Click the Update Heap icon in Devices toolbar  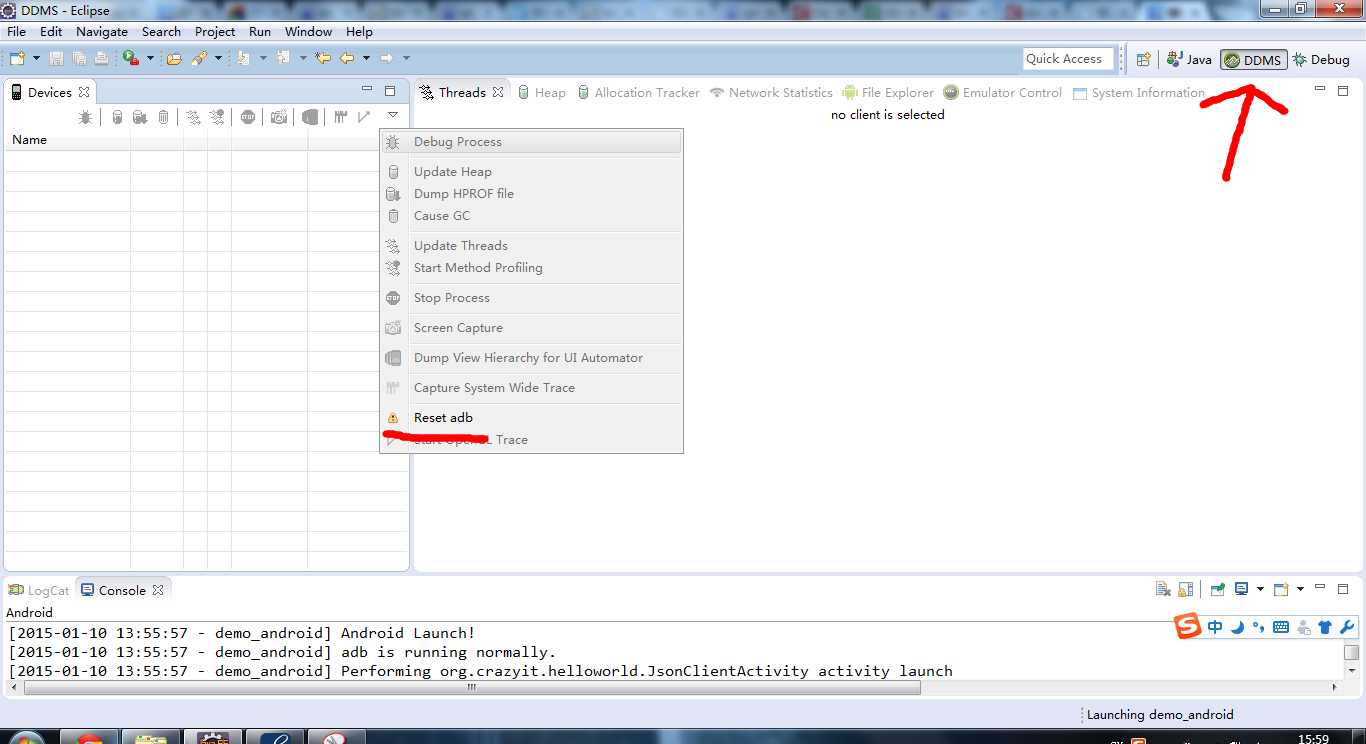[117, 117]
